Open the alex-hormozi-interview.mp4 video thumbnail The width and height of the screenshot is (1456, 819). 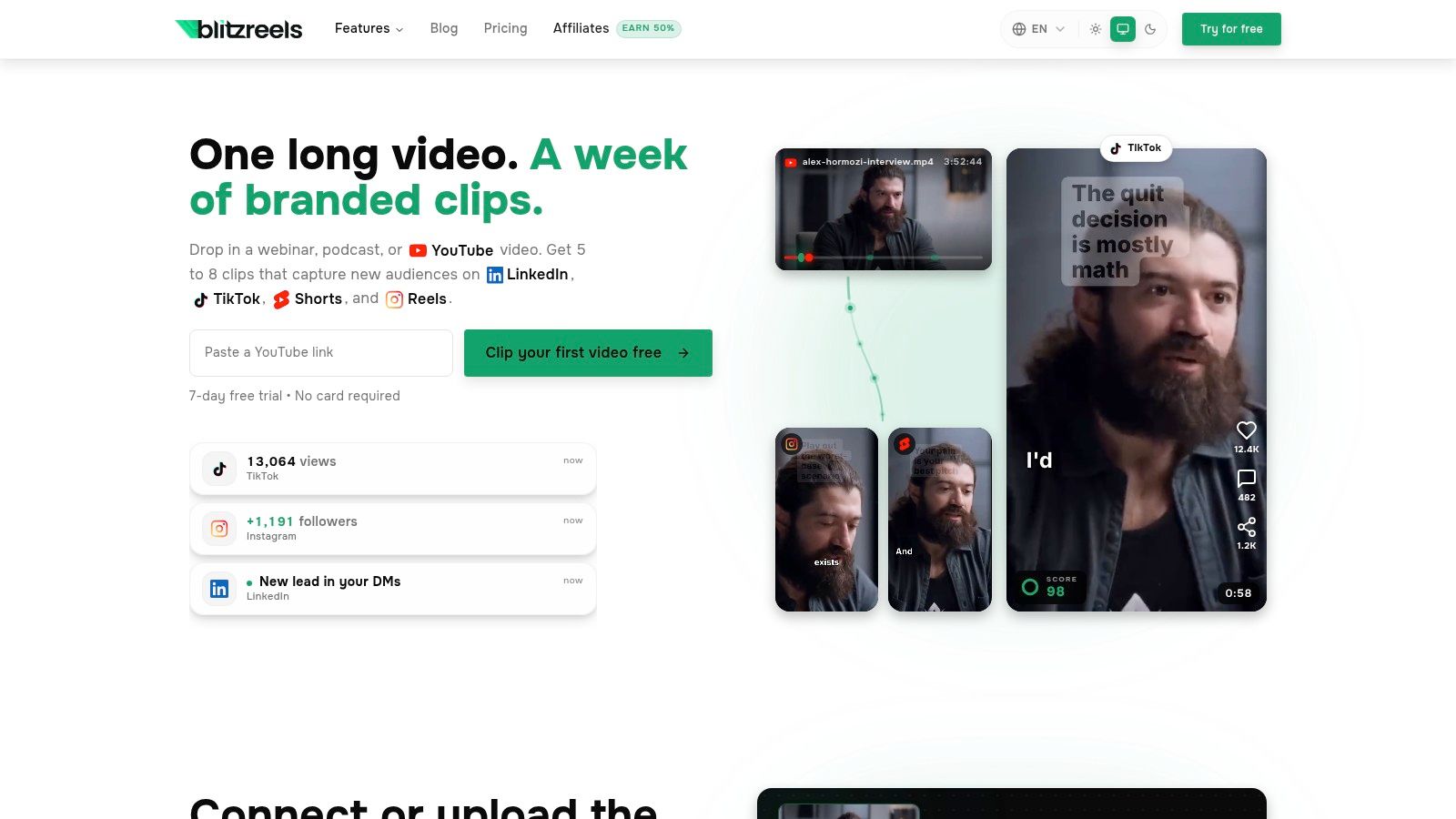point(884,209)
